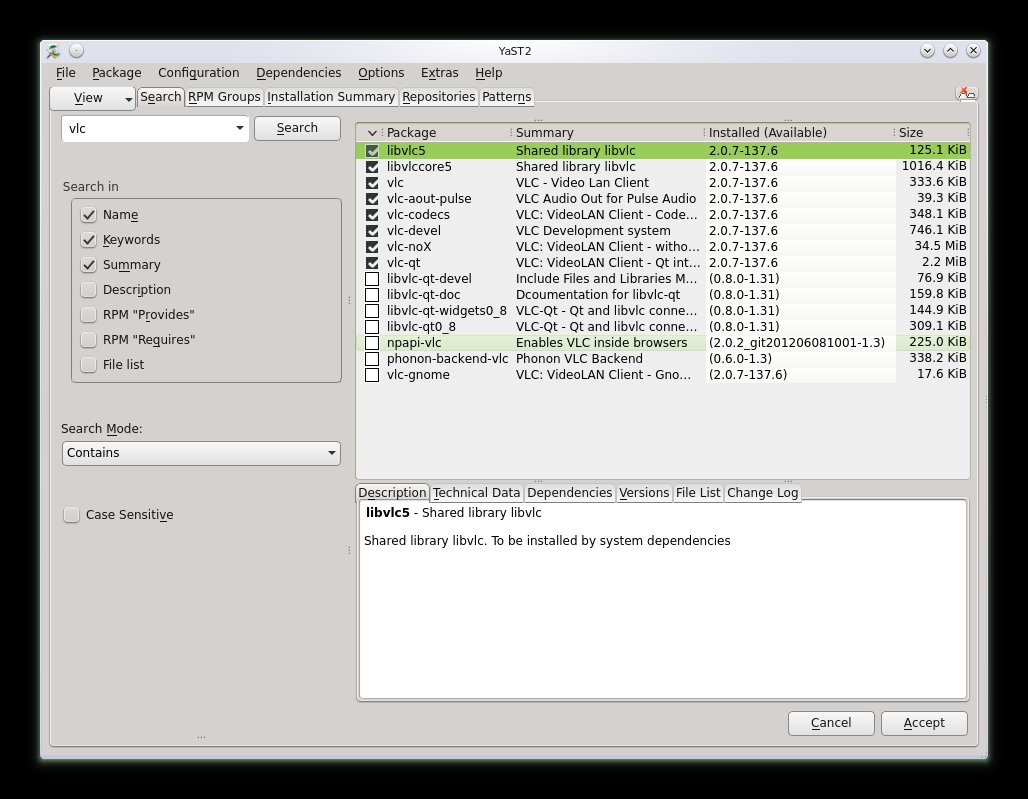Select the Search filter tab
The height and width of the screenshot is (799, 1028).
point(161,97)
